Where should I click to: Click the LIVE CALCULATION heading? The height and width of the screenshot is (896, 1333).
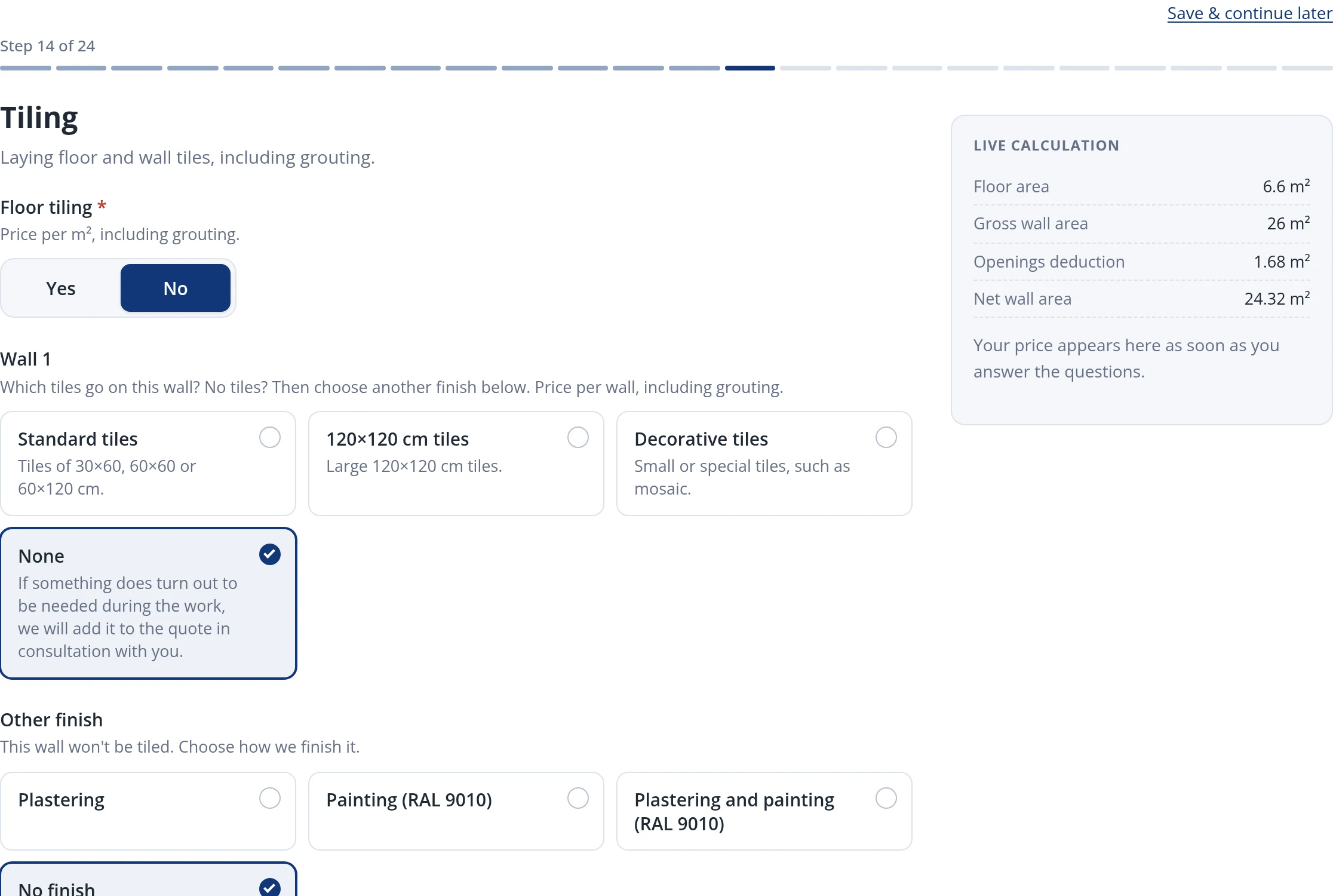click(1046, 145)
